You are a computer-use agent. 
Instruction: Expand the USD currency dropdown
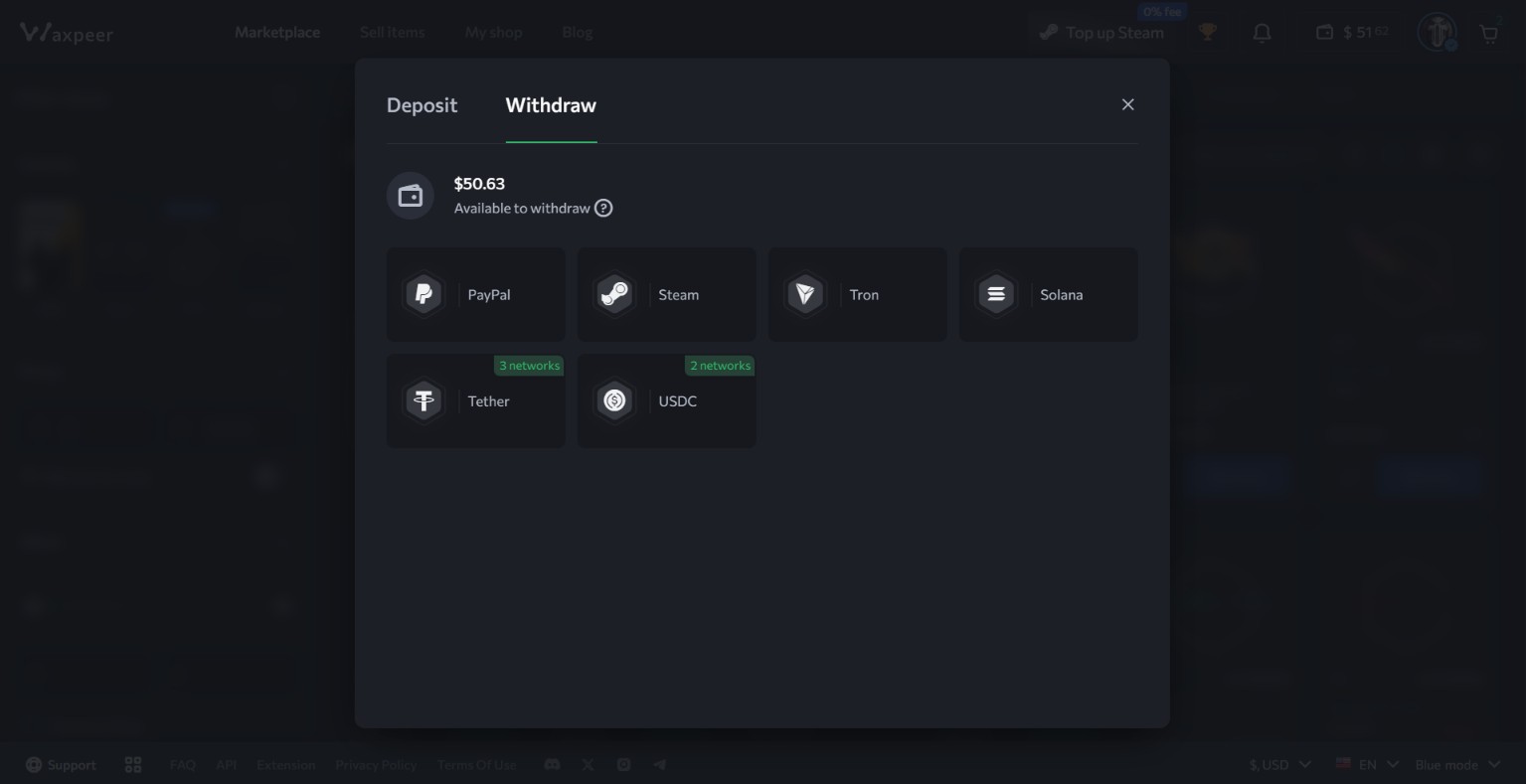(1280, 765)
